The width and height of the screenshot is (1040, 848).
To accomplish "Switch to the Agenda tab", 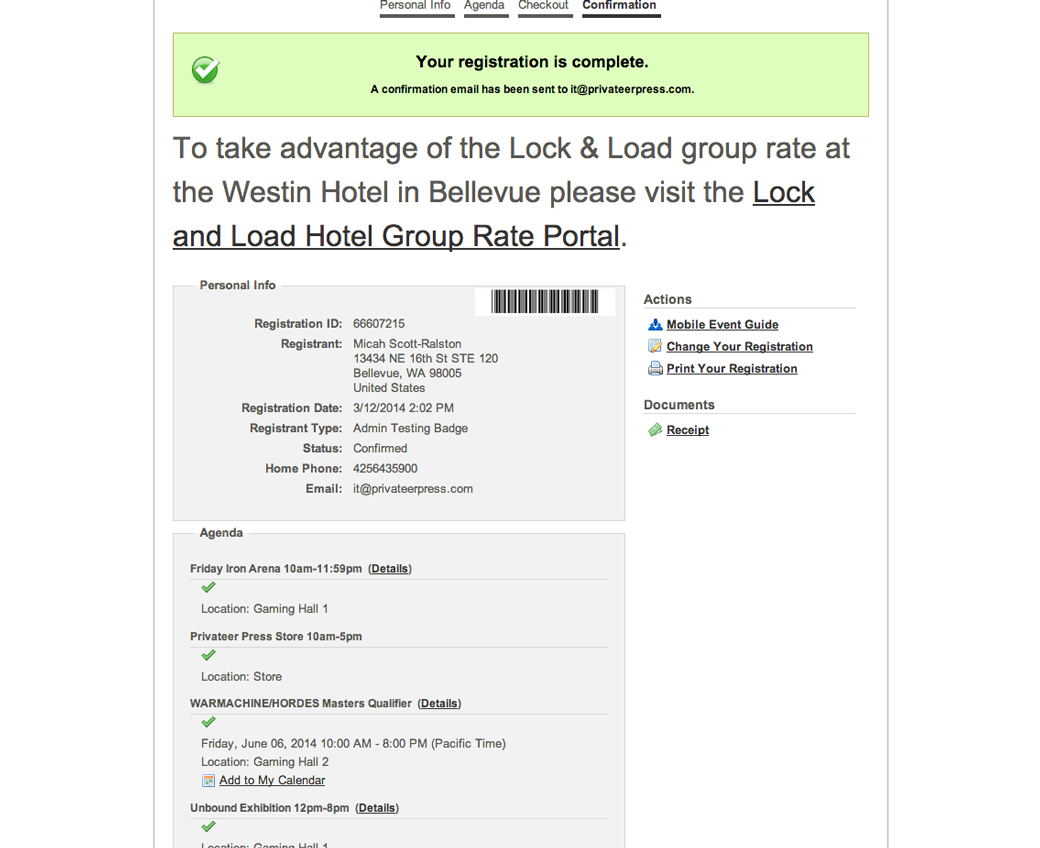I will click(x=484, y=6).
